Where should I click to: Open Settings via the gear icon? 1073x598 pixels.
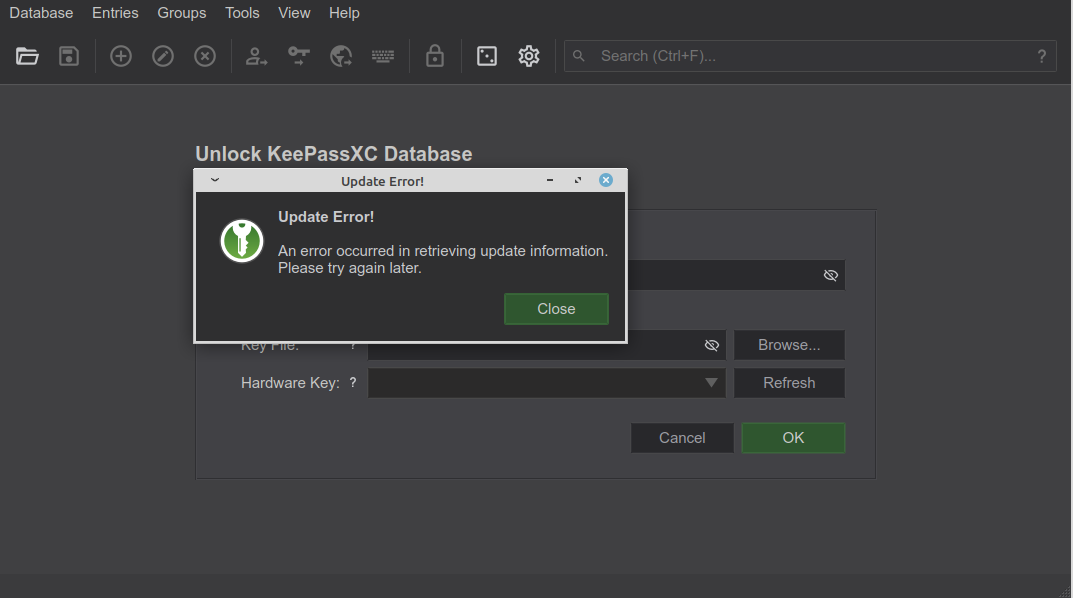pyautogui.click(x=529, y=56)
